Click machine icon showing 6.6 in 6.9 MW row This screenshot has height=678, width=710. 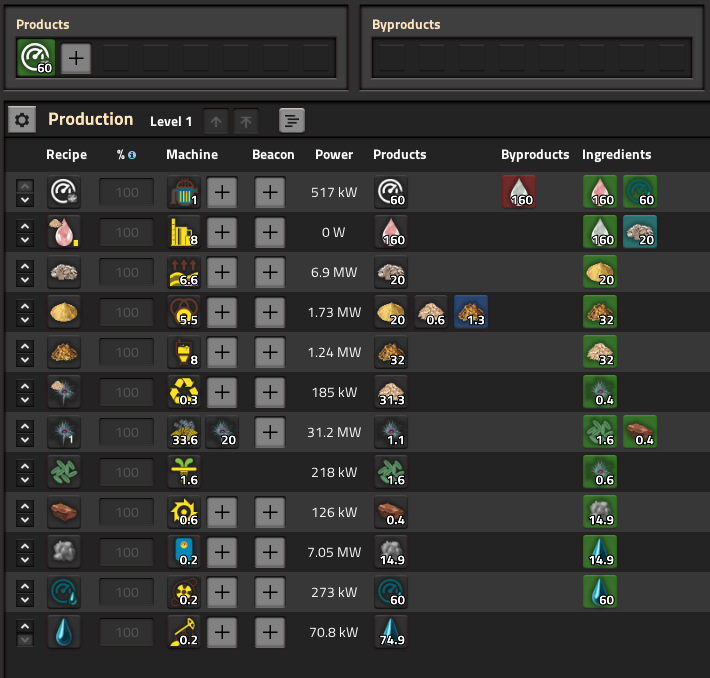[x=184, y=272]
